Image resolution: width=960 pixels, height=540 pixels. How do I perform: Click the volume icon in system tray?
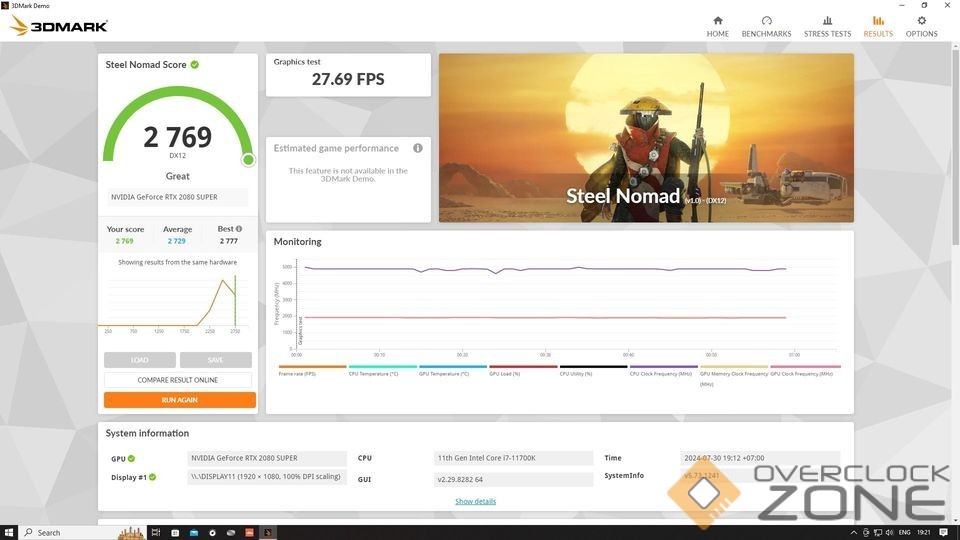pyautogui.click(x=889, y=533)
